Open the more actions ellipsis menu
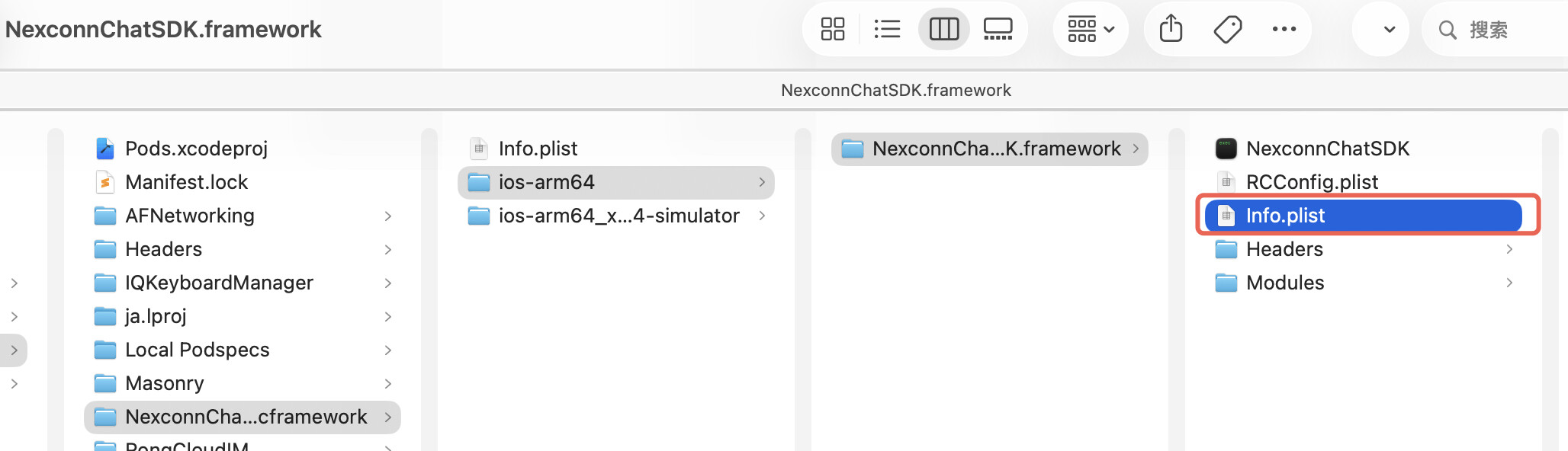This screenshot has height=451, width=1568. [1284, 30]
